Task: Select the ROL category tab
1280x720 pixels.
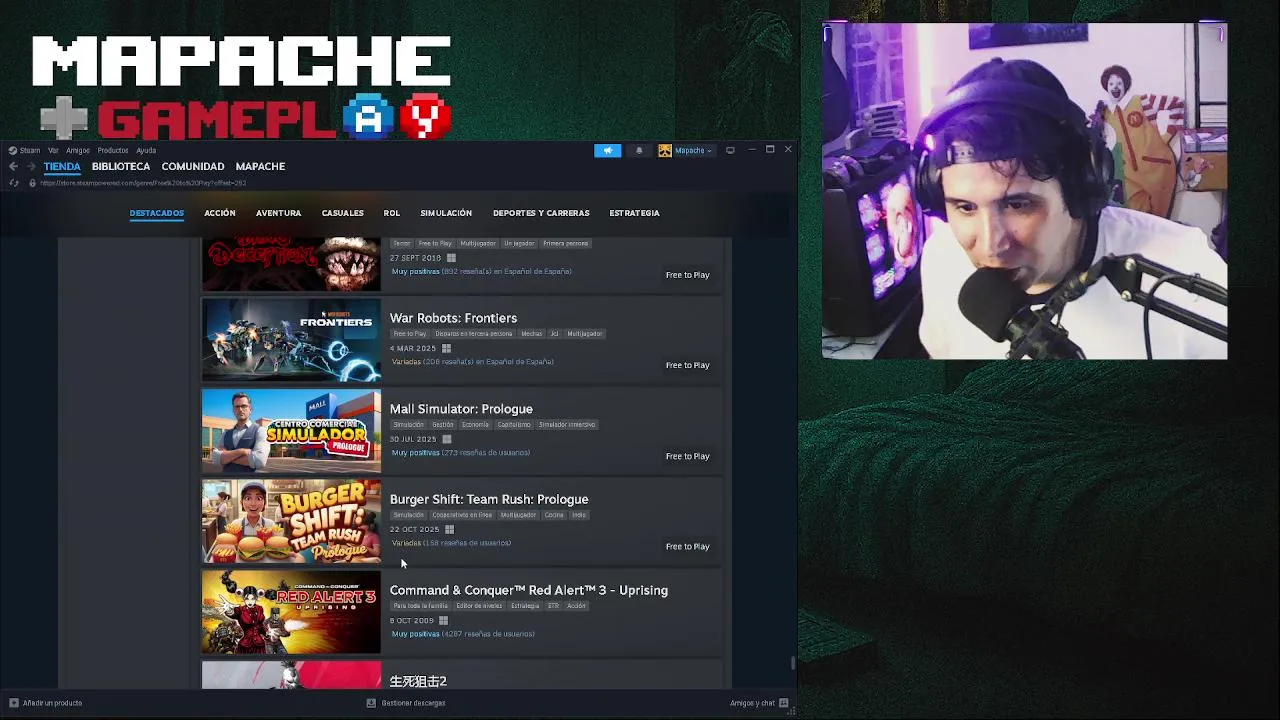Action: [392, 213]
